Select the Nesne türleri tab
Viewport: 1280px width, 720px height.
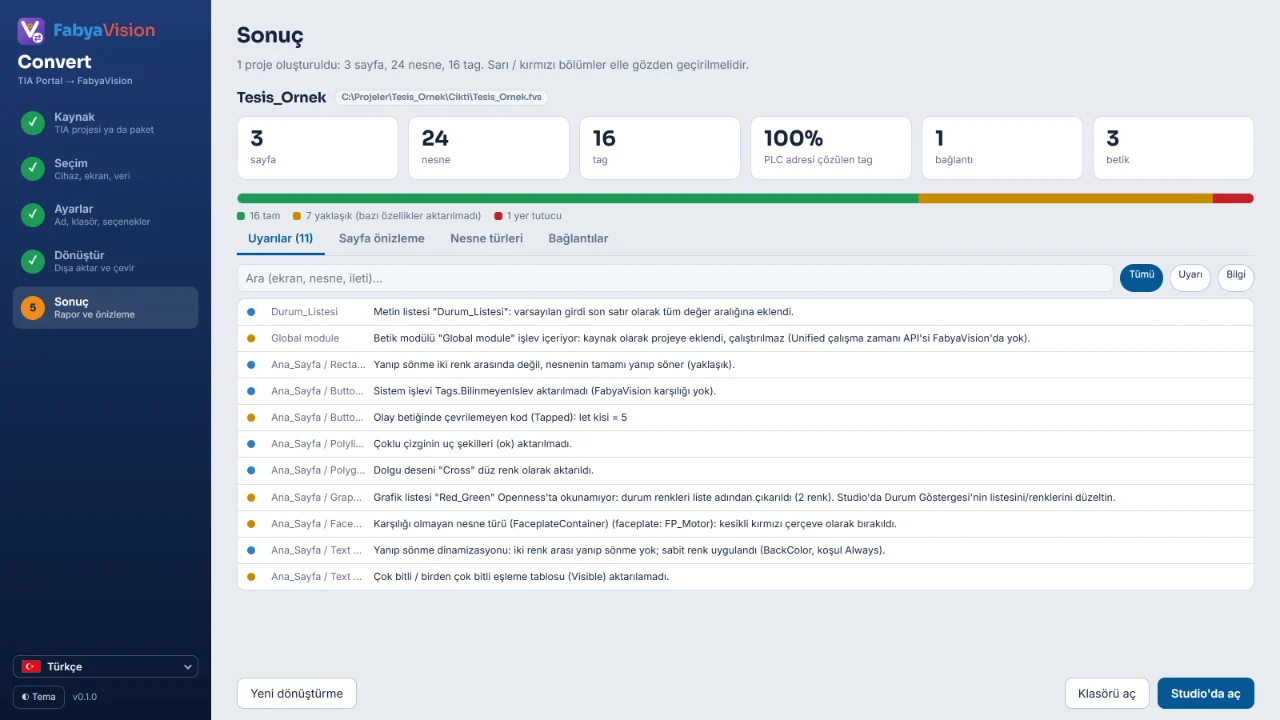pos(486,239)
